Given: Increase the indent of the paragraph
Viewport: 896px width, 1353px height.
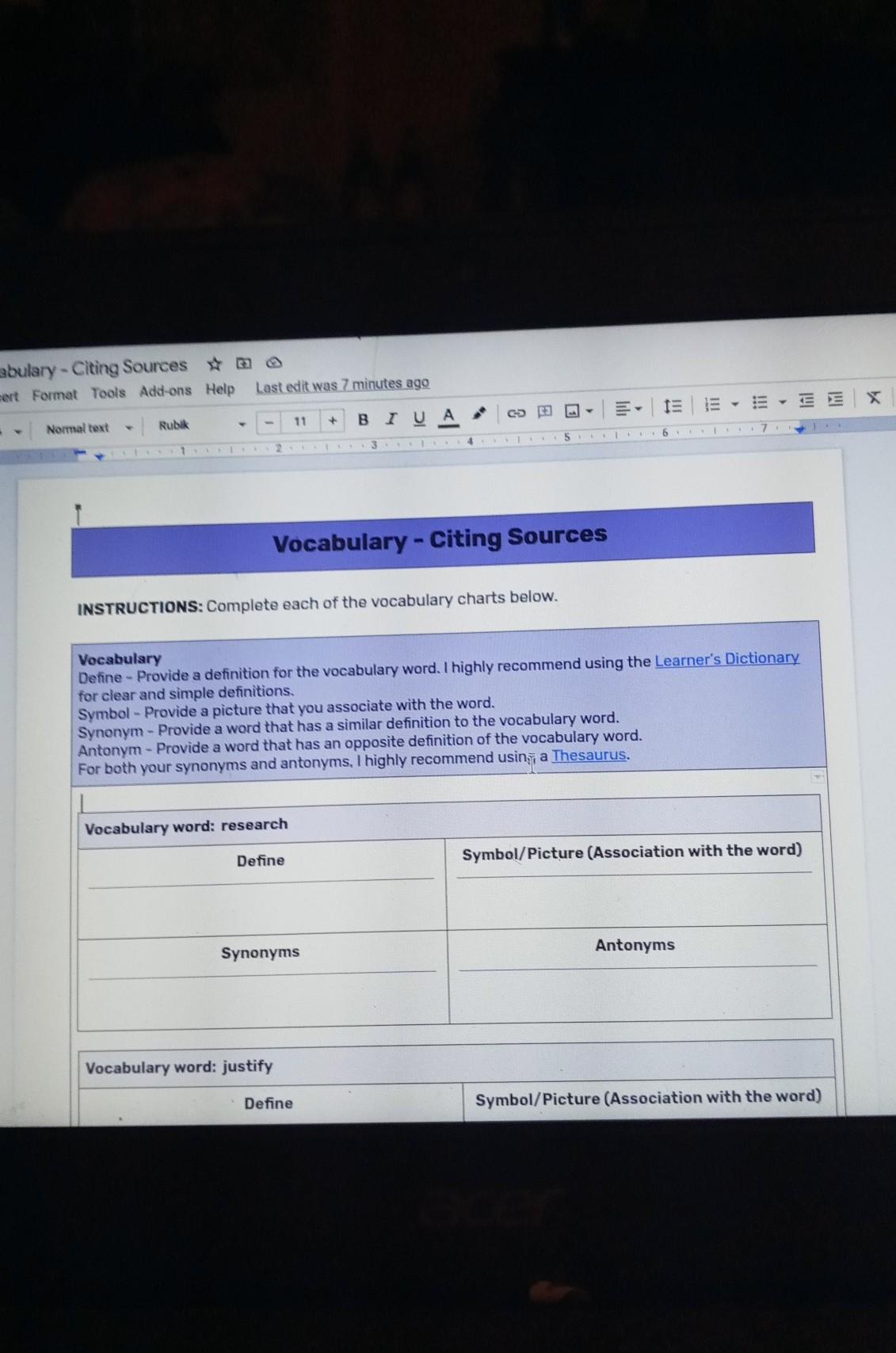Looking at the screenshot, I should coord(835,399).
